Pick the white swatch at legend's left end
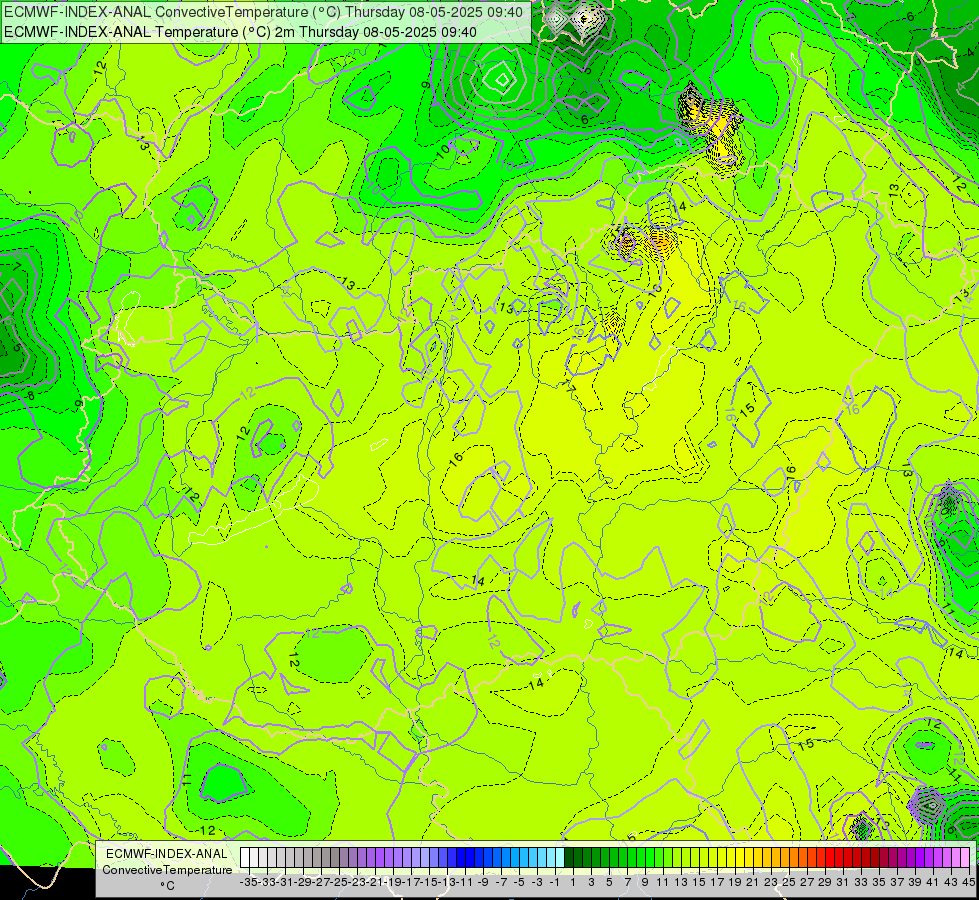This screenshot has height=900, width=979. click(245, 858)
